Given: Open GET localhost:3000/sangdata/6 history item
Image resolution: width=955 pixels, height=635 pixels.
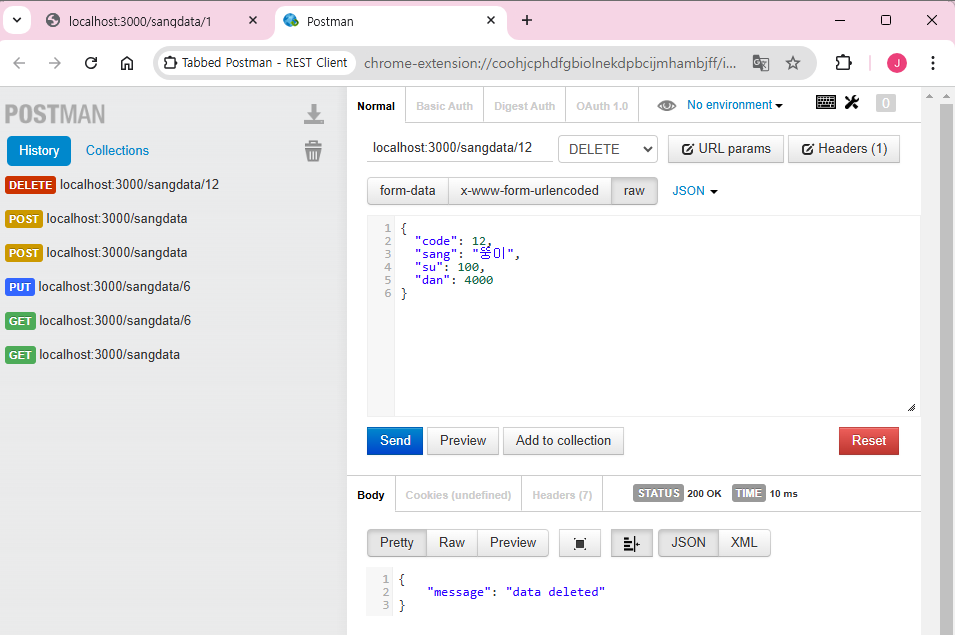Looking at the screenshot, I should 98,321.
